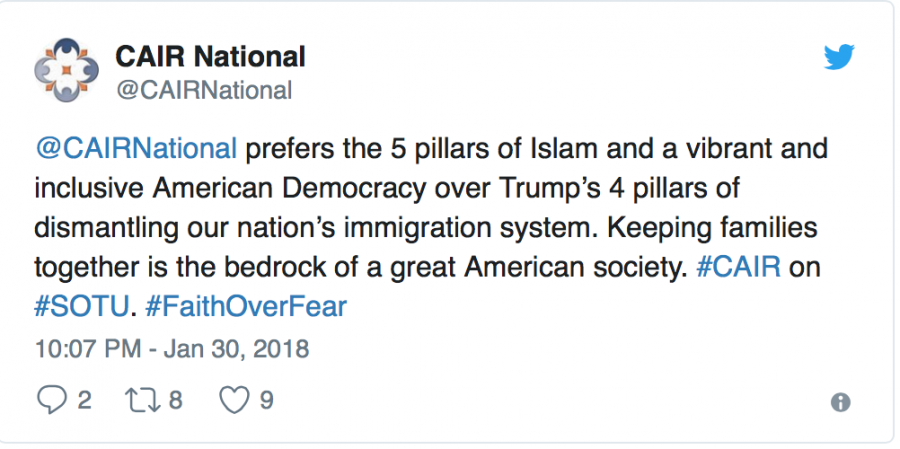900x449 pixels.
Task: Click the Twitter bird logo
Action: (839, 57)
